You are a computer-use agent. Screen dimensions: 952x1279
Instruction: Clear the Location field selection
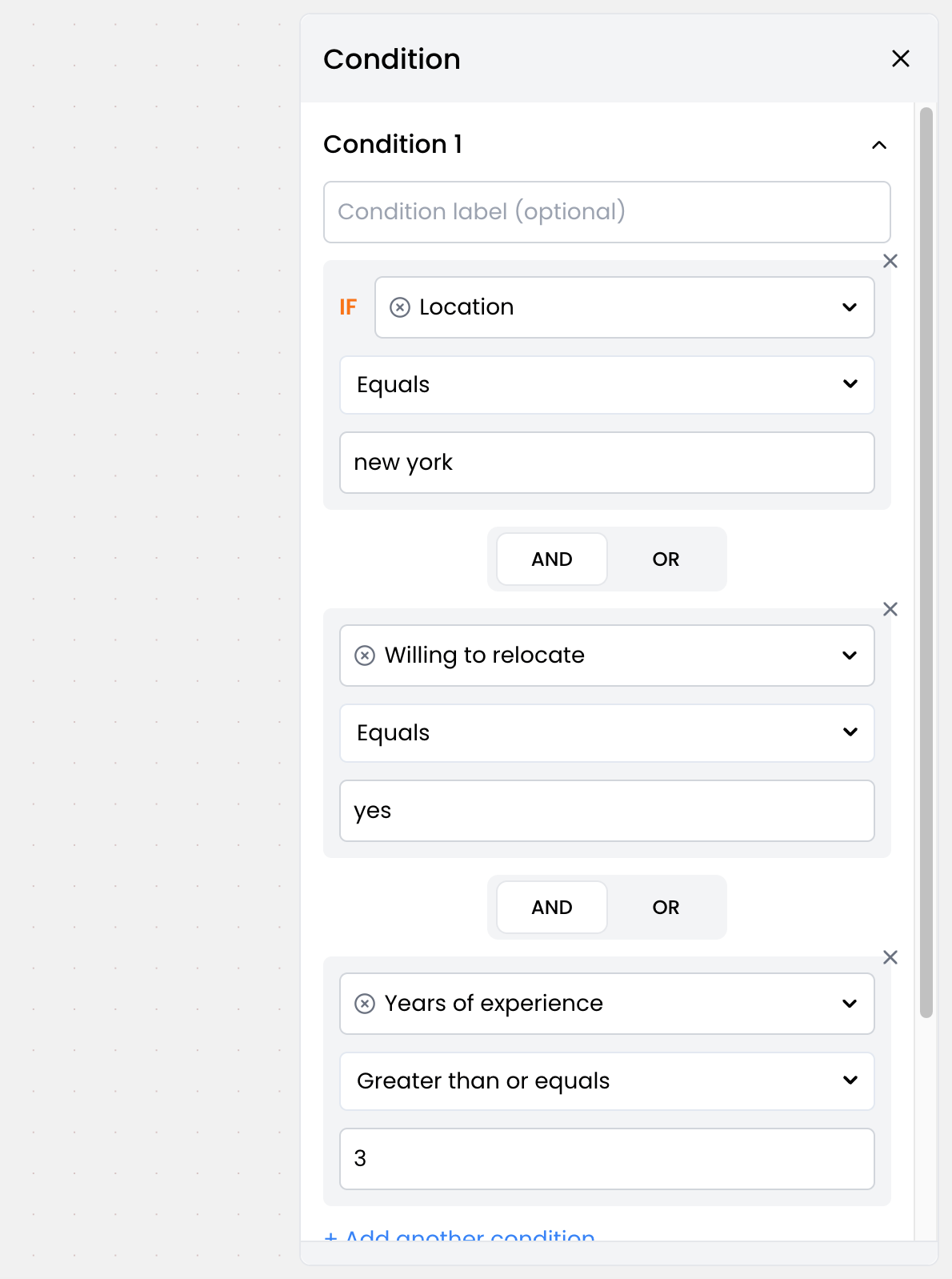pos(399,307)
